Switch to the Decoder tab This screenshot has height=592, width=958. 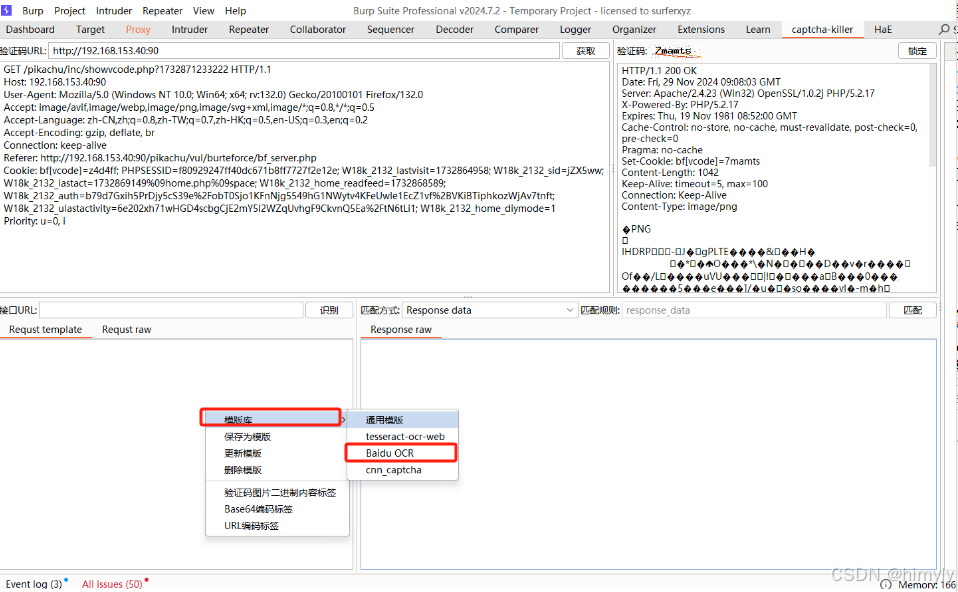click(x=455, y=29)
